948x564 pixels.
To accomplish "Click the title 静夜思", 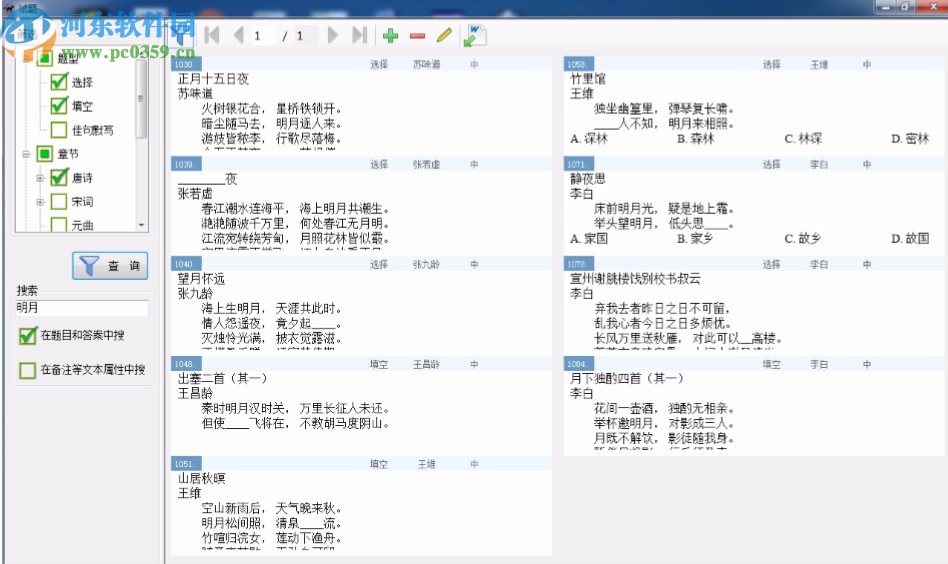I will (588, 179).
